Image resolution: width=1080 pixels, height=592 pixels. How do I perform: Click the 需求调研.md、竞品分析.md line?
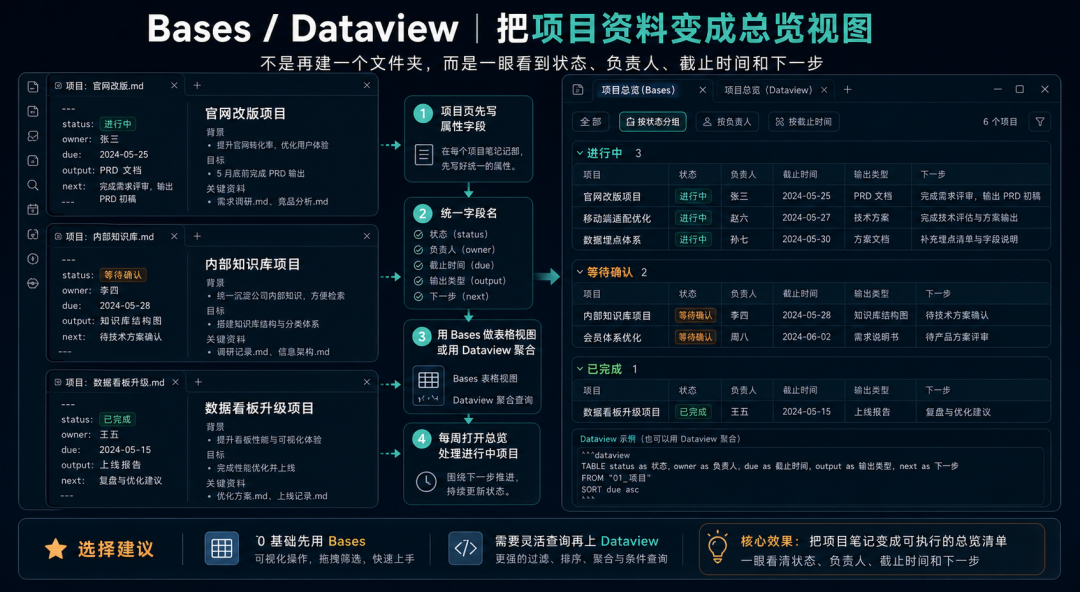coord(272,202)
